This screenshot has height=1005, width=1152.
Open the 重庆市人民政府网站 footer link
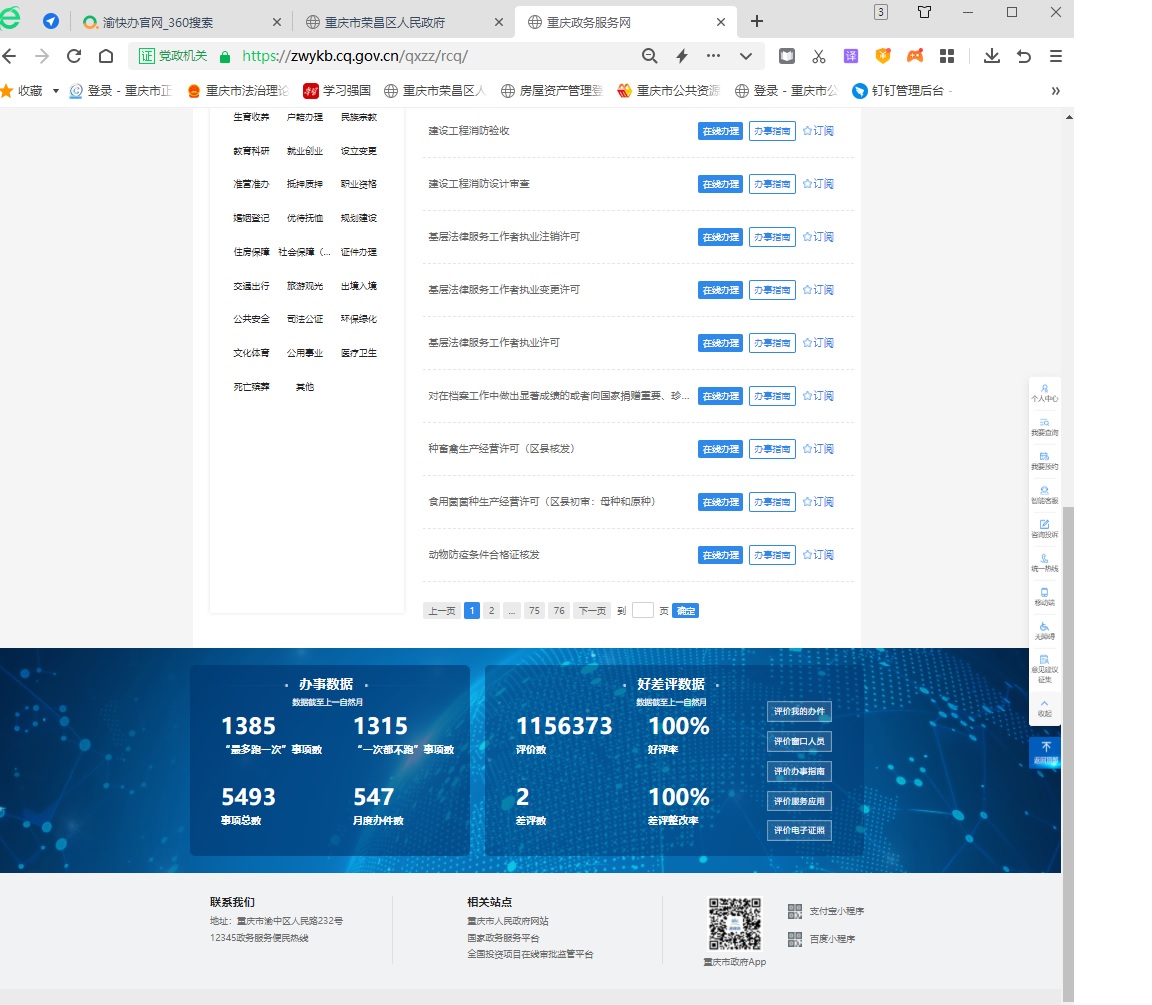pos(508,921)
